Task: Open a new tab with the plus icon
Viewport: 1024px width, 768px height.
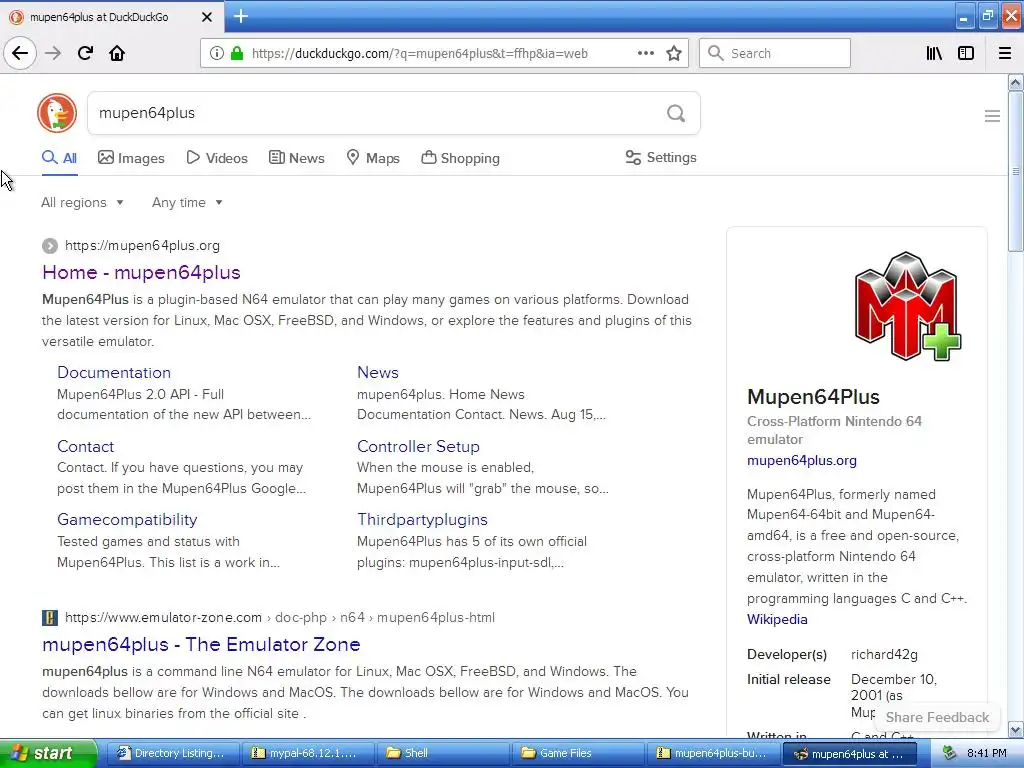Action: click(x=241, y=16)
